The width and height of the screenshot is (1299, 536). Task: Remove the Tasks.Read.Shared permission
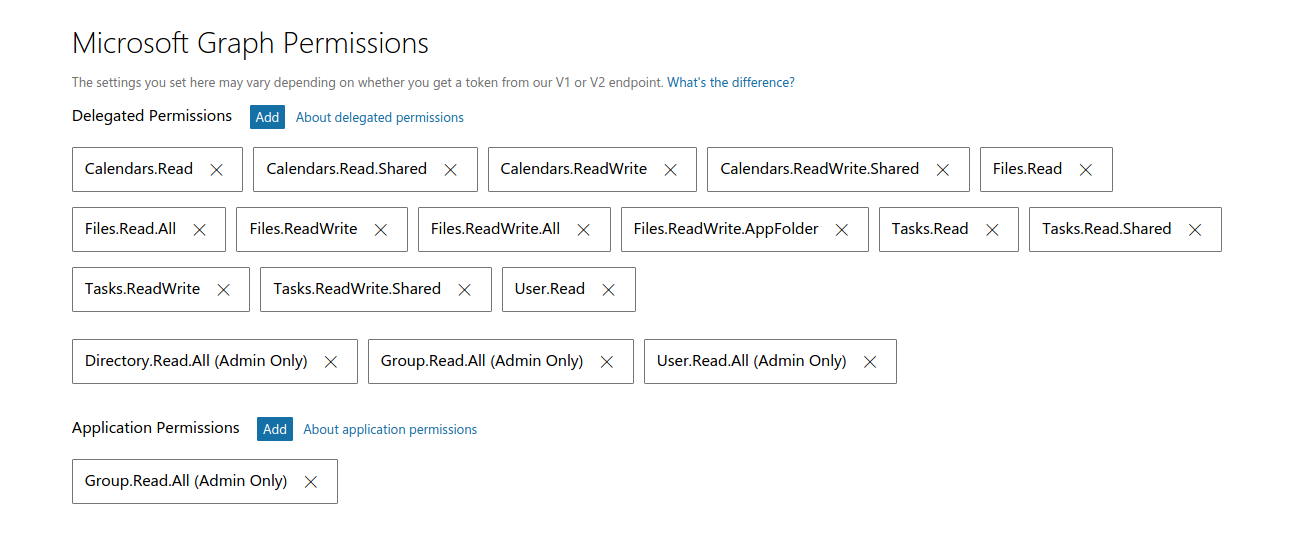[x=1194, y=230]
